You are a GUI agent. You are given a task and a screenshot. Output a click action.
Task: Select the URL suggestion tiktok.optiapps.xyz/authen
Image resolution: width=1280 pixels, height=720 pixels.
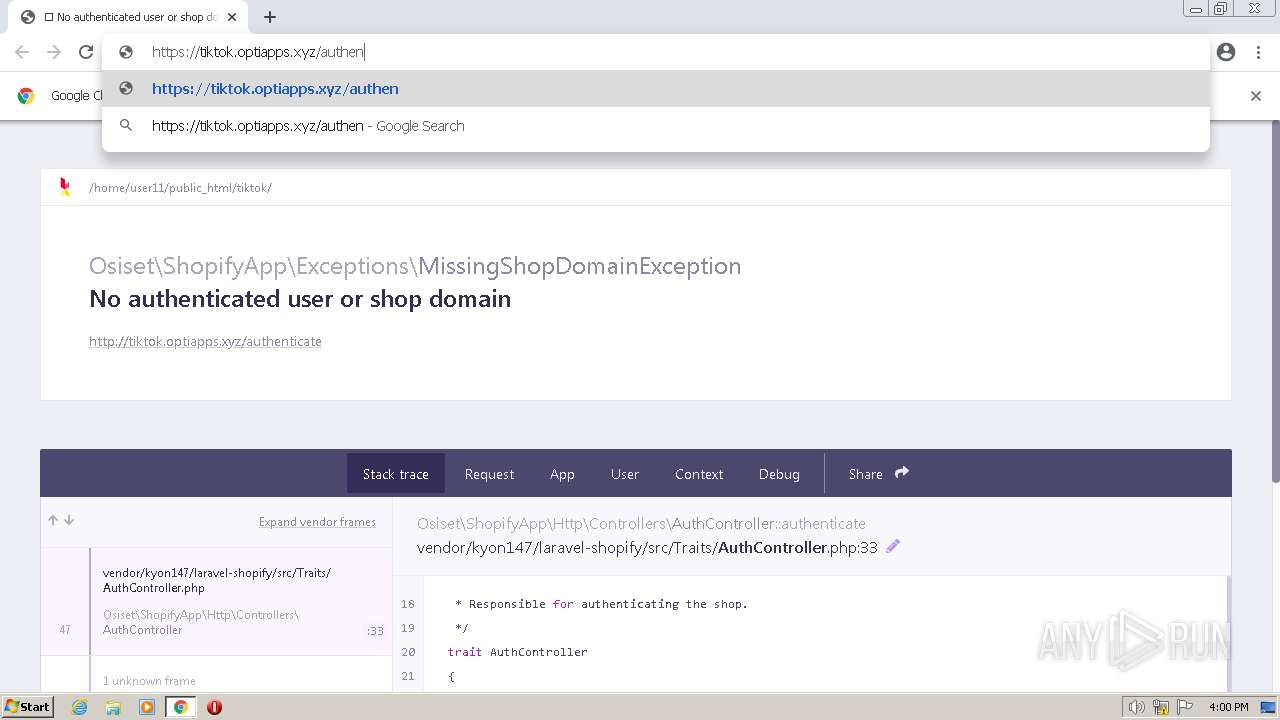[656, 89]
